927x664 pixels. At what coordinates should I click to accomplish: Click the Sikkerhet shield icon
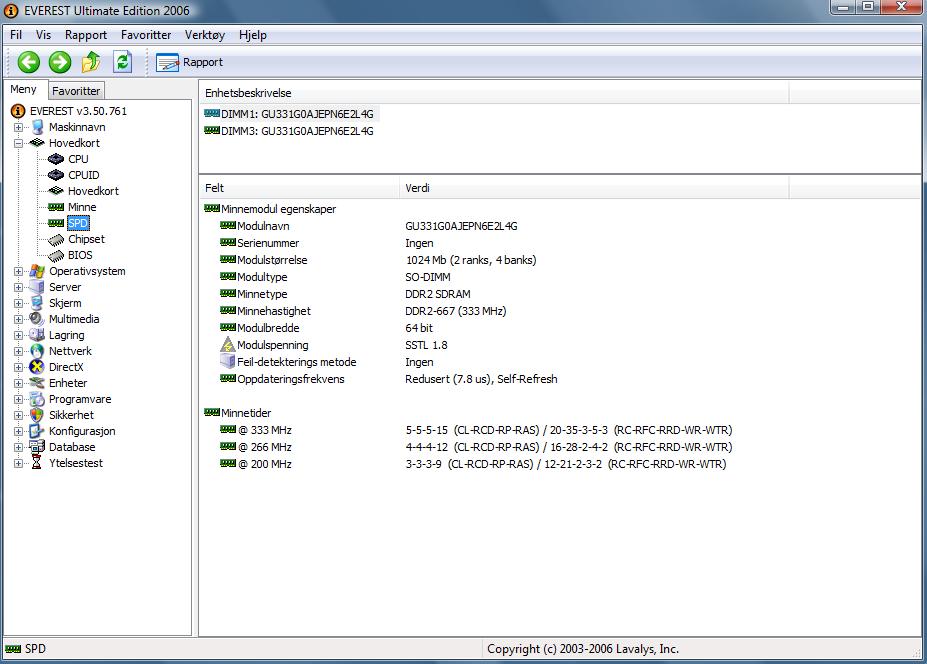tap(37, 415)
